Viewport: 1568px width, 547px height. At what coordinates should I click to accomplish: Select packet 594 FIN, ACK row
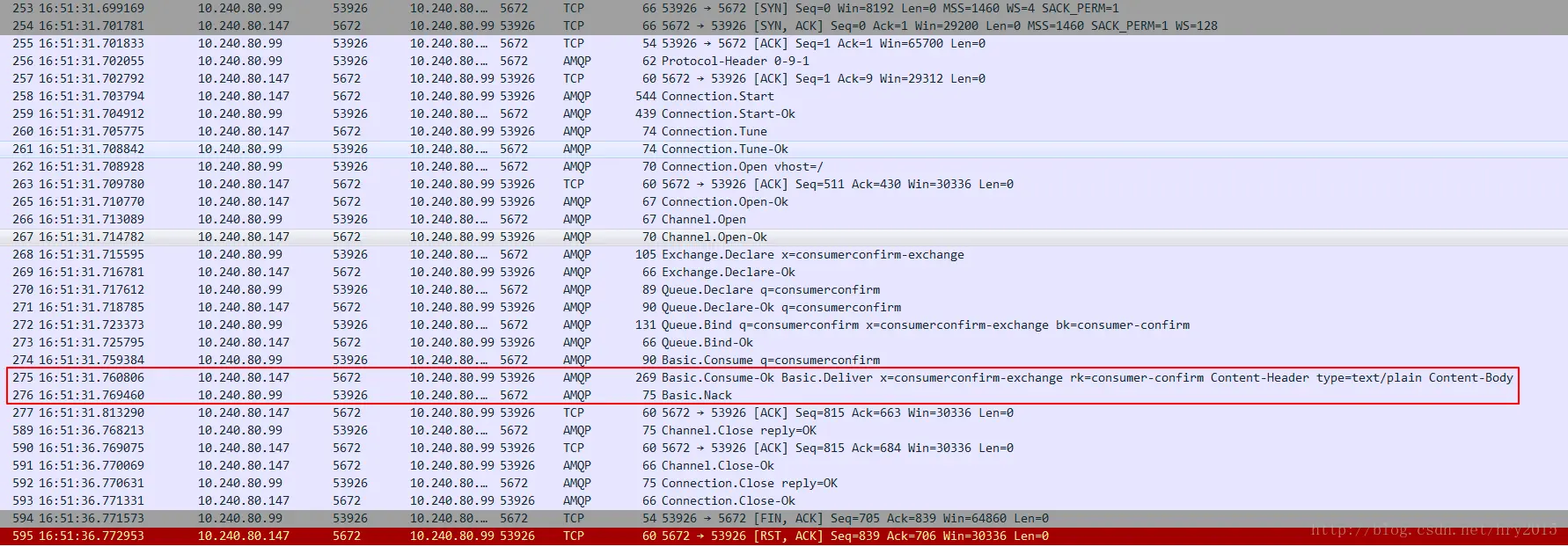coord(784,518)
